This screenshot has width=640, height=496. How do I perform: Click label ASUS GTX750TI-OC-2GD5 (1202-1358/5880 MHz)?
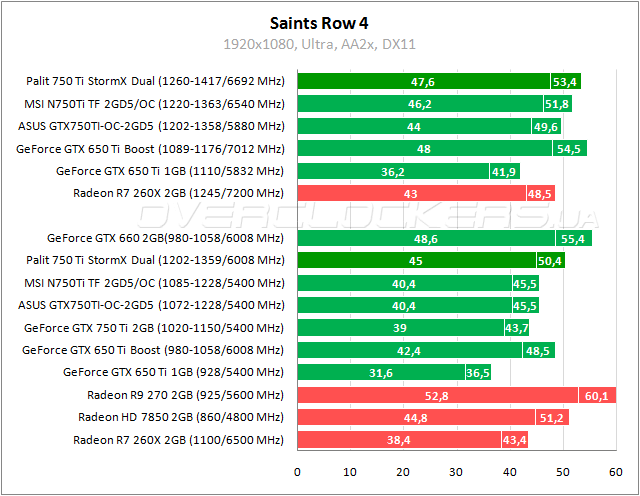tap(151, 126)
